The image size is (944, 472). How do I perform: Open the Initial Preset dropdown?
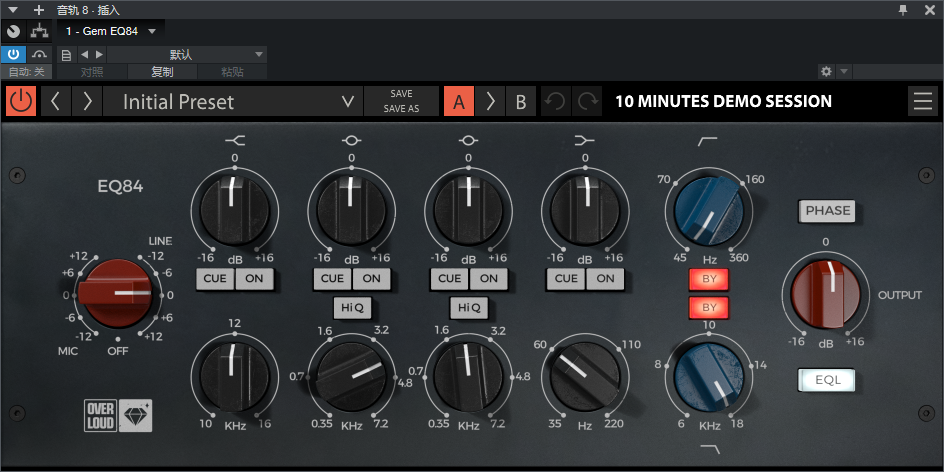point(233,101)
